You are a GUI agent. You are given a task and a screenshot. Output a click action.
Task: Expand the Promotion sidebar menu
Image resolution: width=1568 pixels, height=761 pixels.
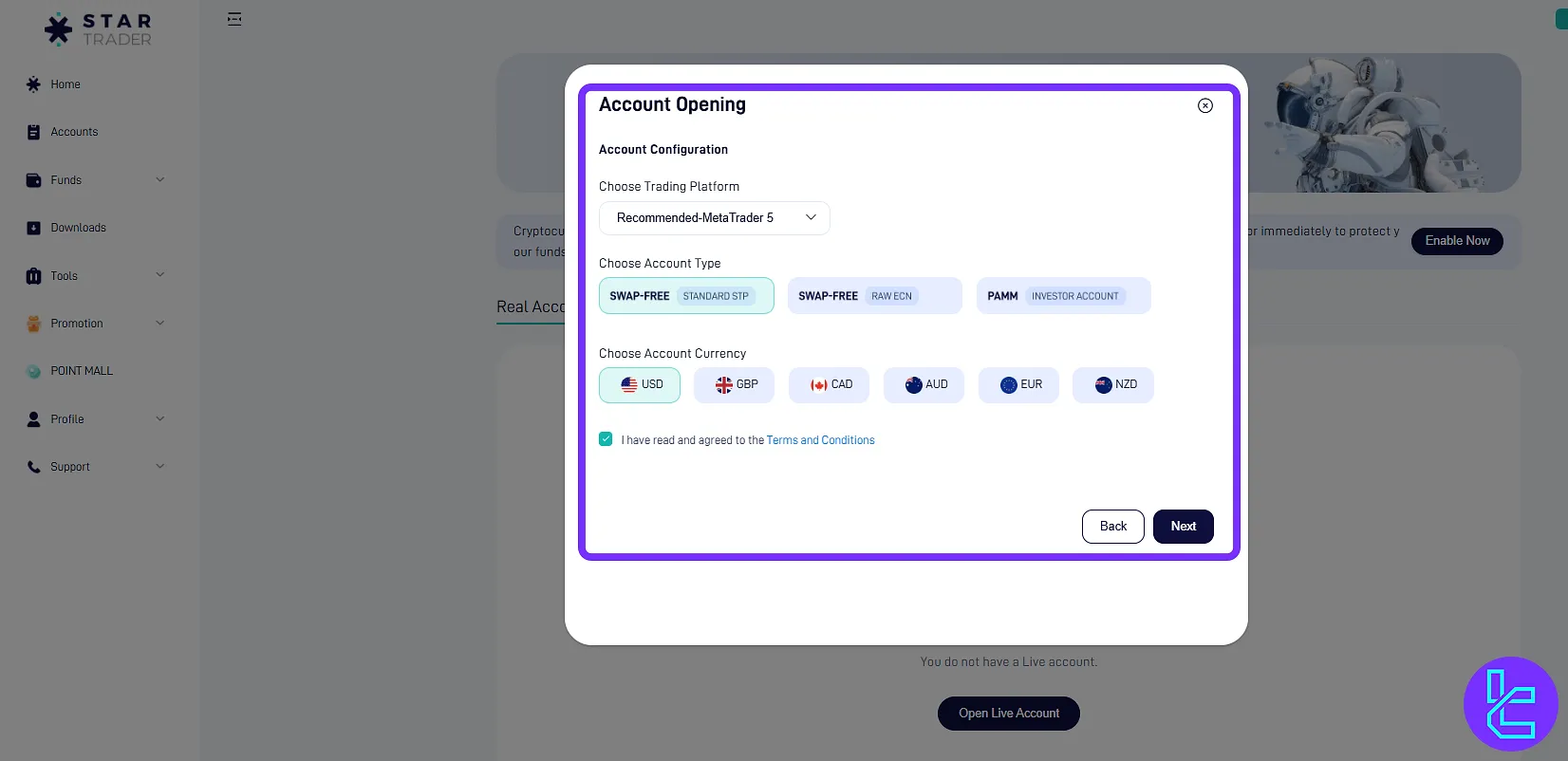(95, 324)
